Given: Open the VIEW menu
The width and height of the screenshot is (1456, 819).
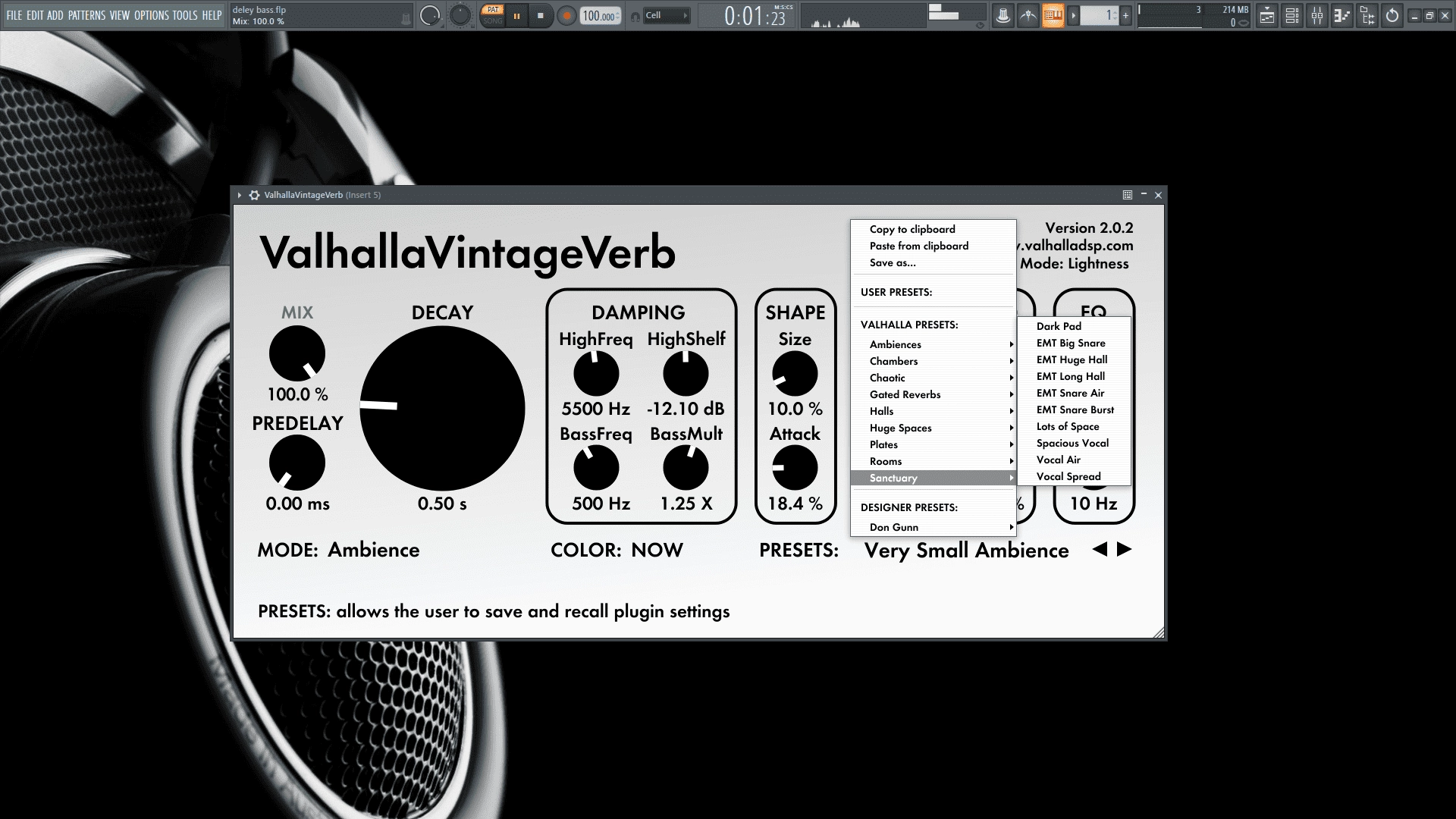Looking at the screenshot, I should point(119,15).
